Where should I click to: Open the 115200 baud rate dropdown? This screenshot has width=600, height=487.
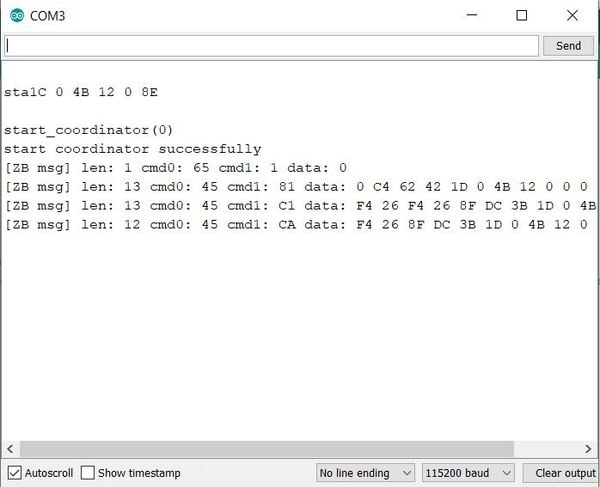468,473
